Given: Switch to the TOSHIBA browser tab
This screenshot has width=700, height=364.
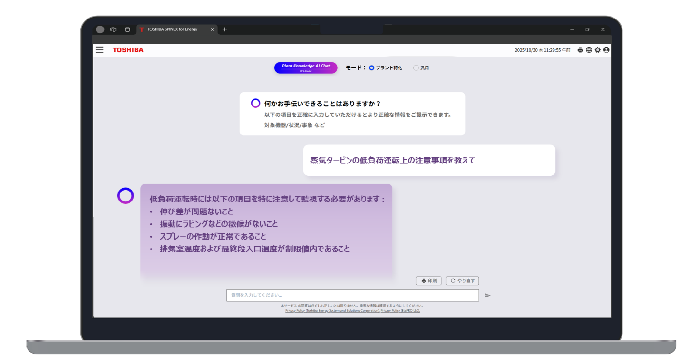Looking at the screenshot, I should pos(177,29).
